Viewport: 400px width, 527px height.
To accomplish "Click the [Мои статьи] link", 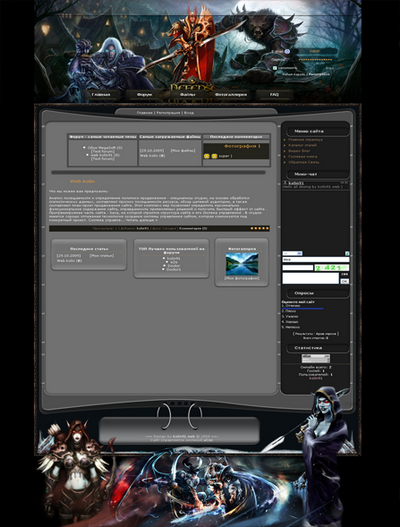I will [x=102, y=256].
